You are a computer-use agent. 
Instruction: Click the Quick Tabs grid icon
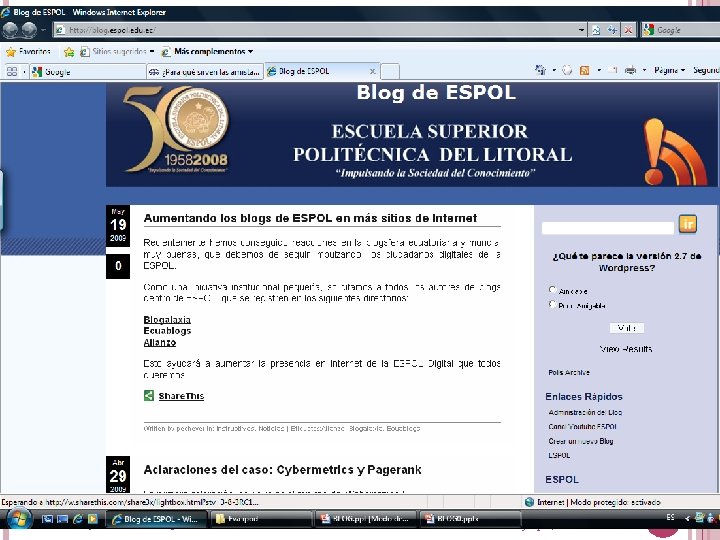pyautogui.click(x=12, y=72)
